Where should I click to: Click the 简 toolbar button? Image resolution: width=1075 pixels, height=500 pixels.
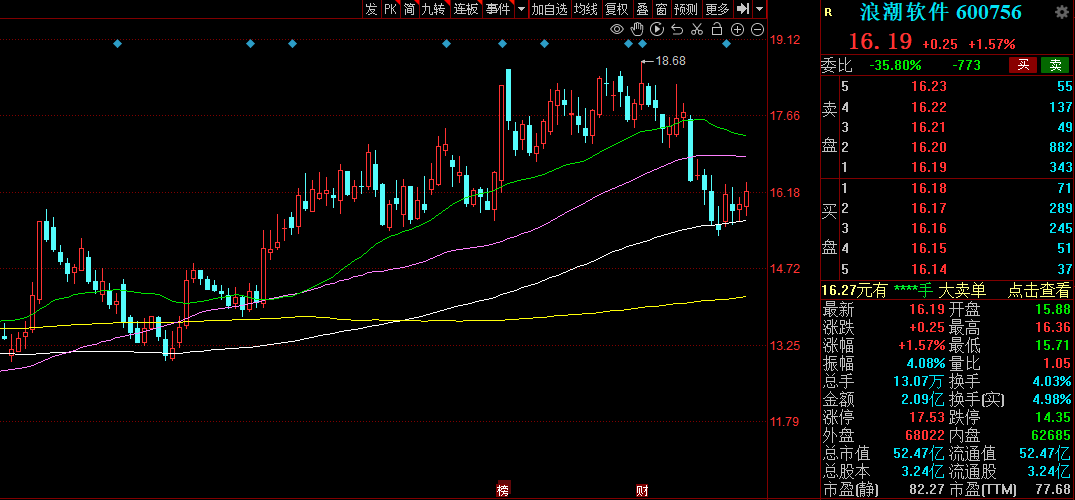click(x=409, y=9)
